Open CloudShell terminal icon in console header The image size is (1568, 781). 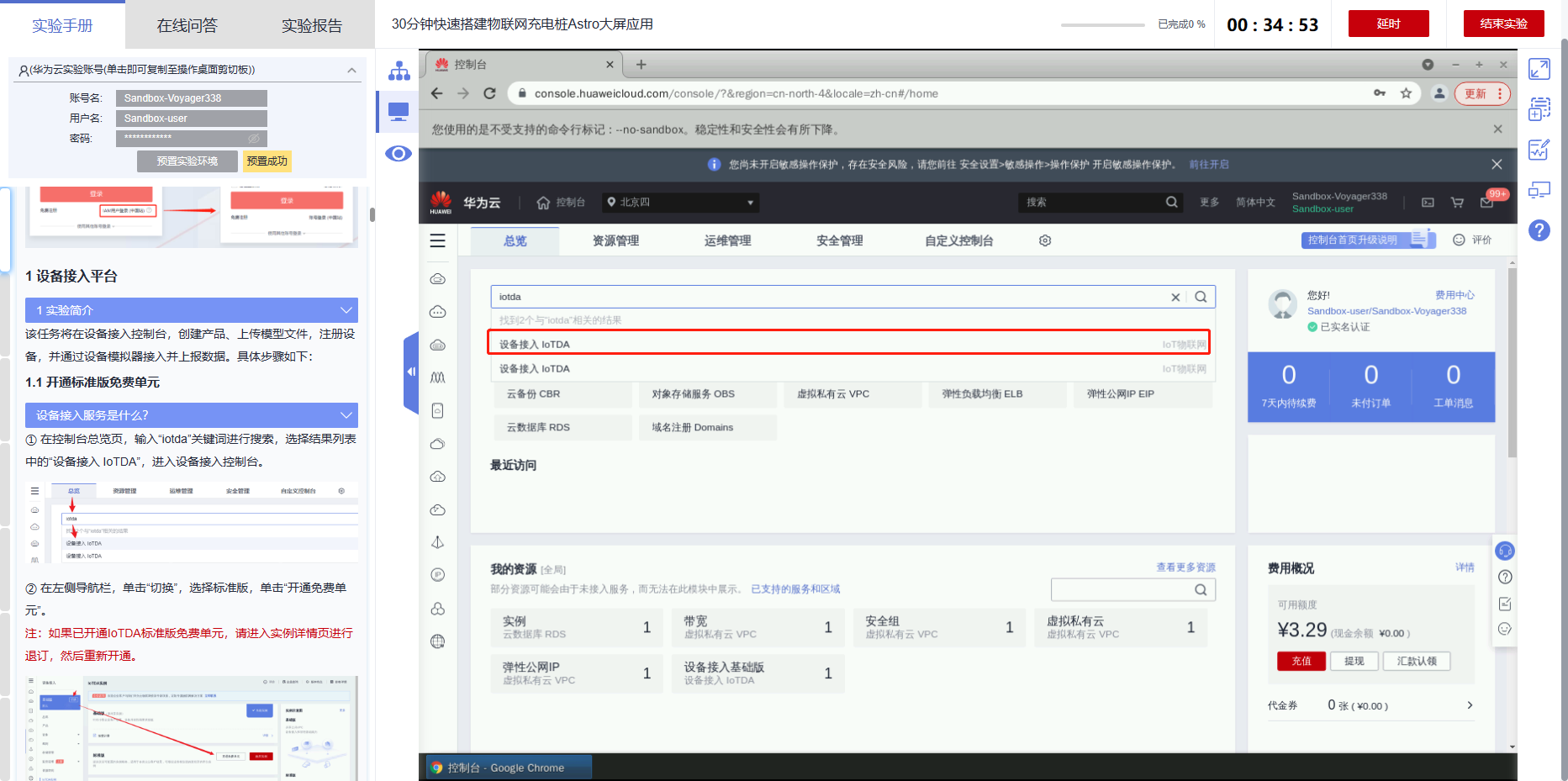click(1428, 203)
